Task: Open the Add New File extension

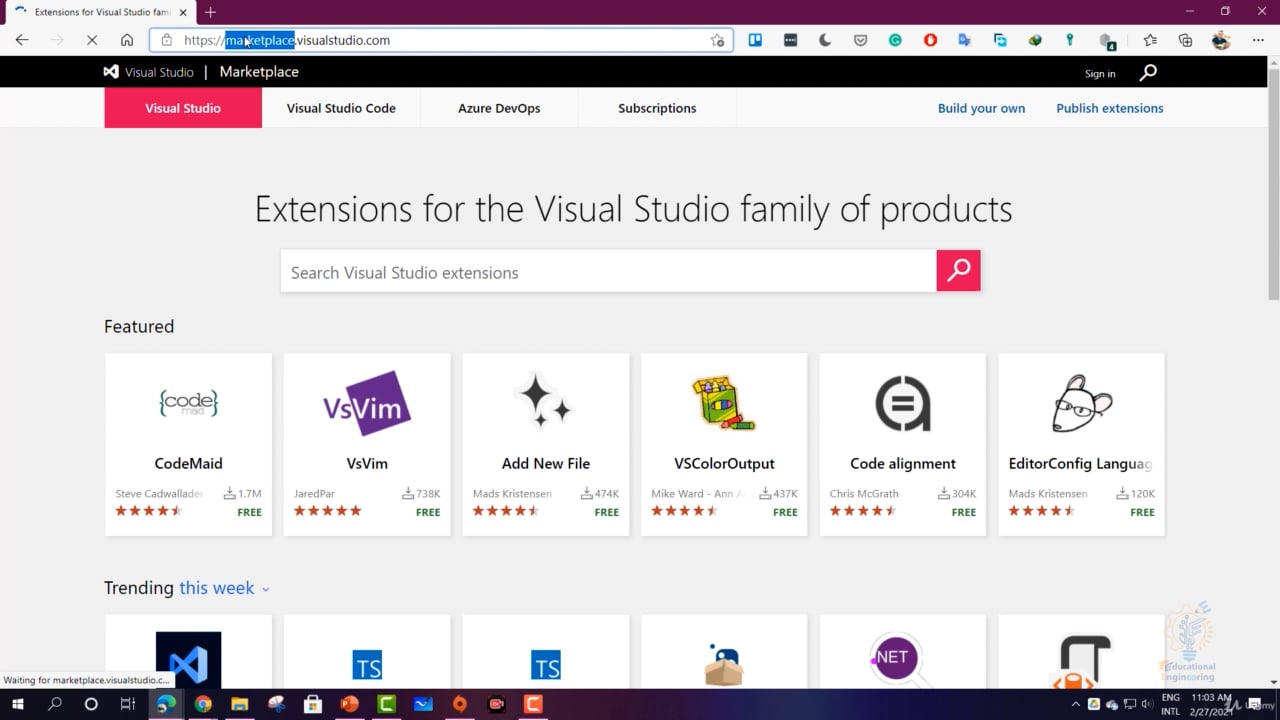Action: coord(546,444)
